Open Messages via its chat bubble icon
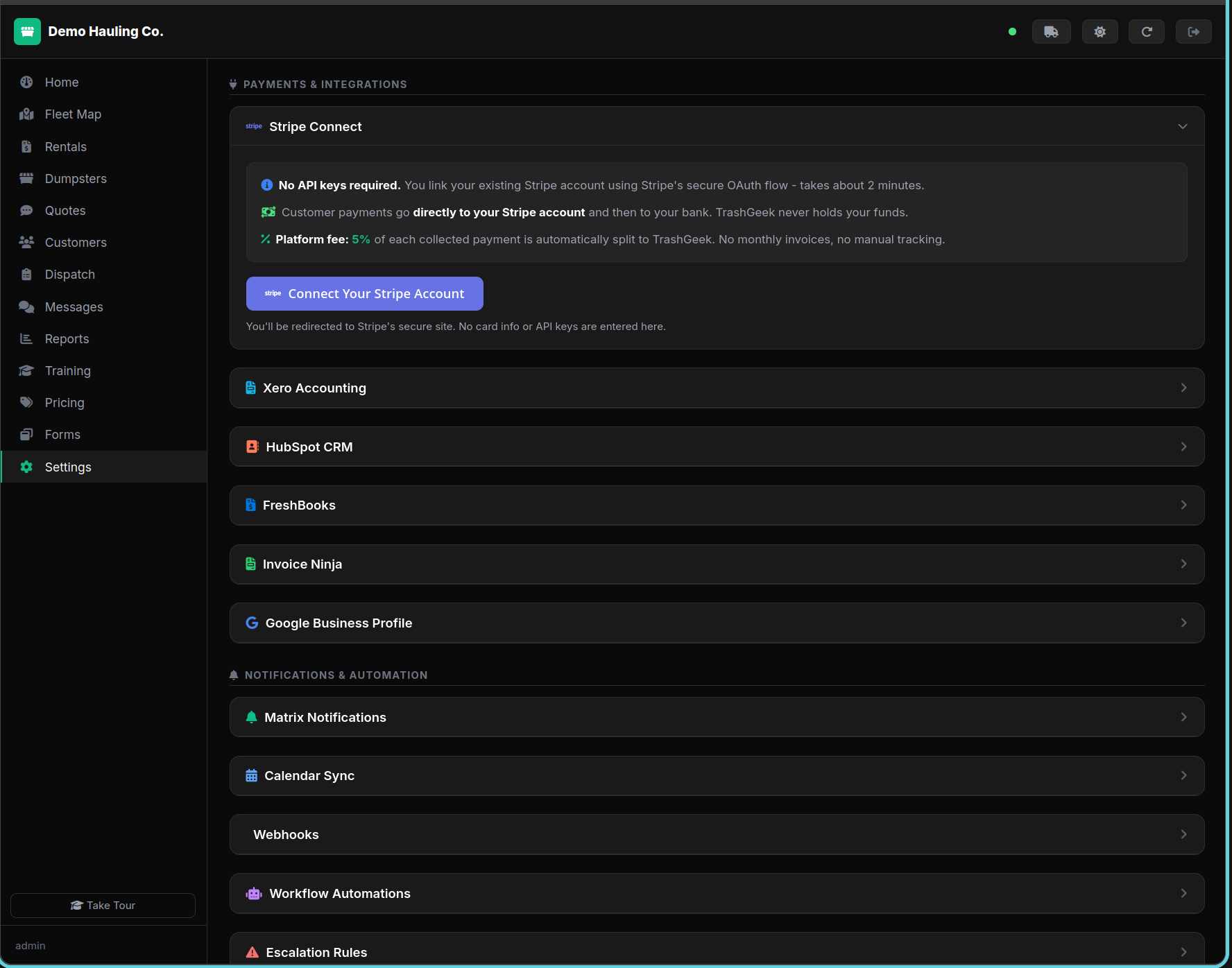This screenshot has width=1232, height=968. pos(26,306)
